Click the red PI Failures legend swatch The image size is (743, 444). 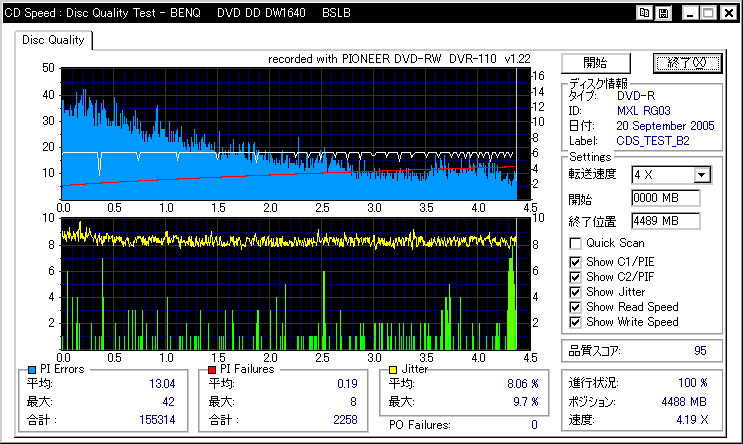point(212,370)
